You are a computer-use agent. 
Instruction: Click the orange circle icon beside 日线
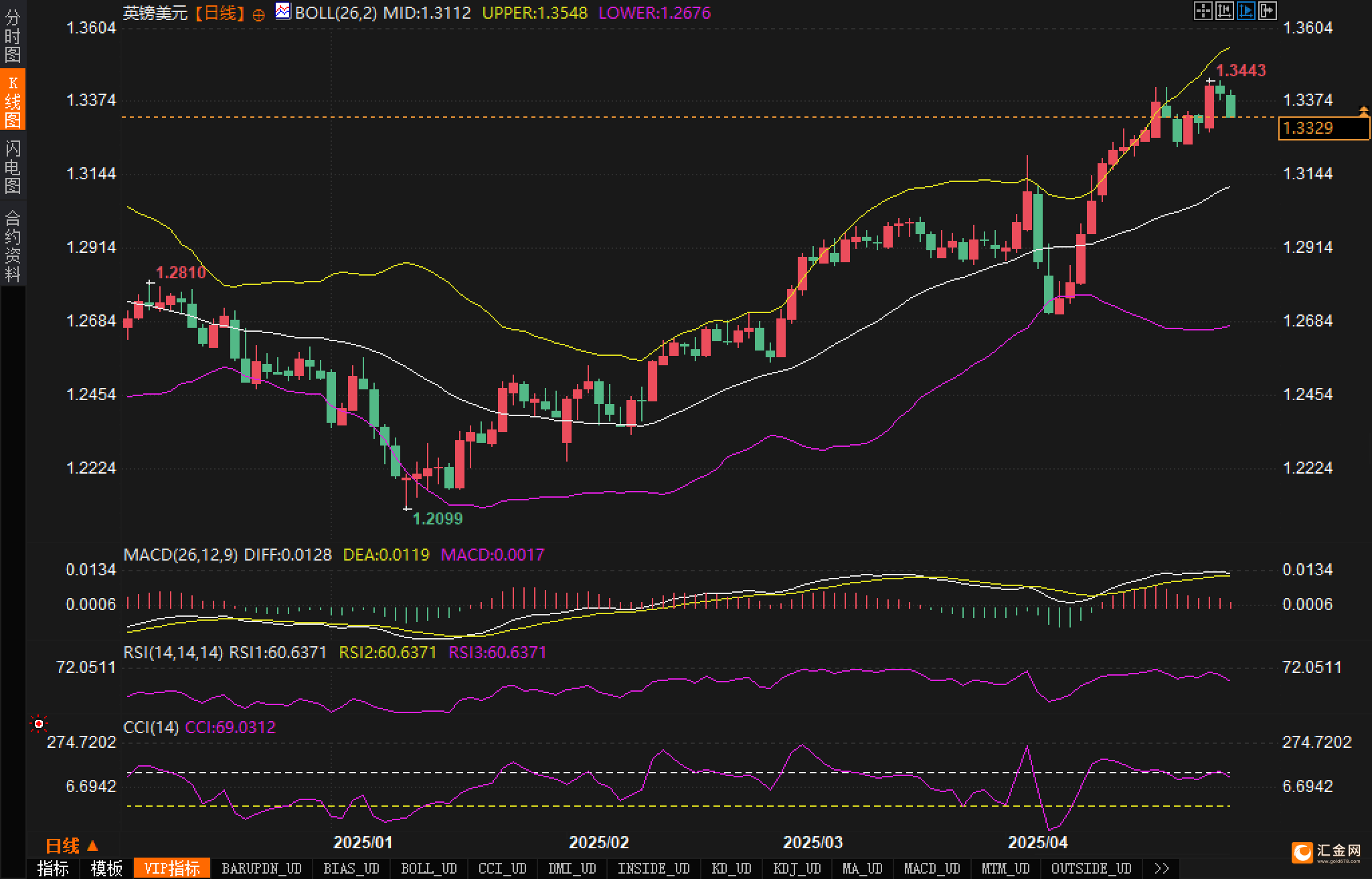click(258, 14)
